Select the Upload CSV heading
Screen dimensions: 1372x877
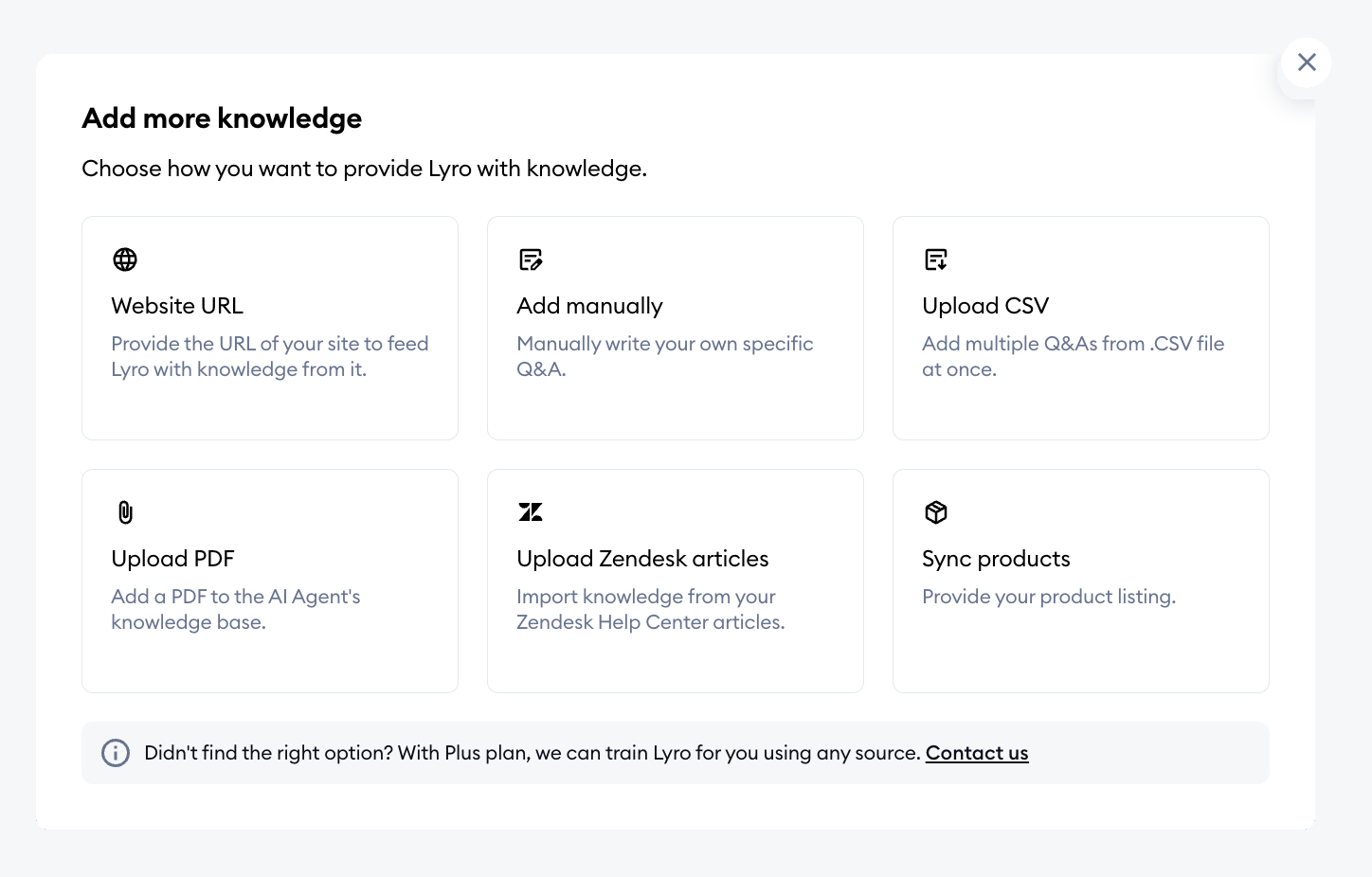(x=985, y=306)
